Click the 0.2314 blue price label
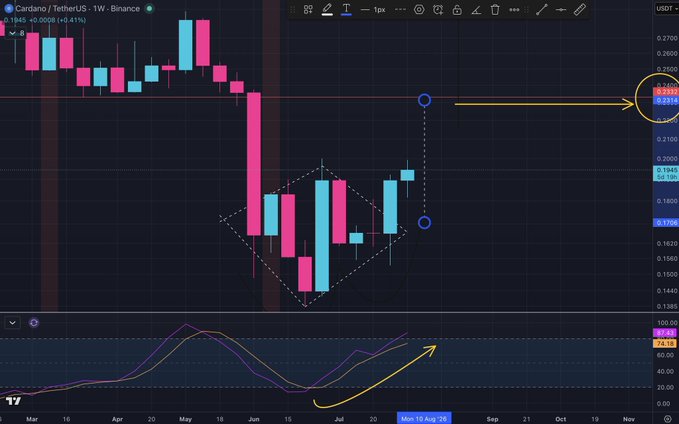 (666, 100)
